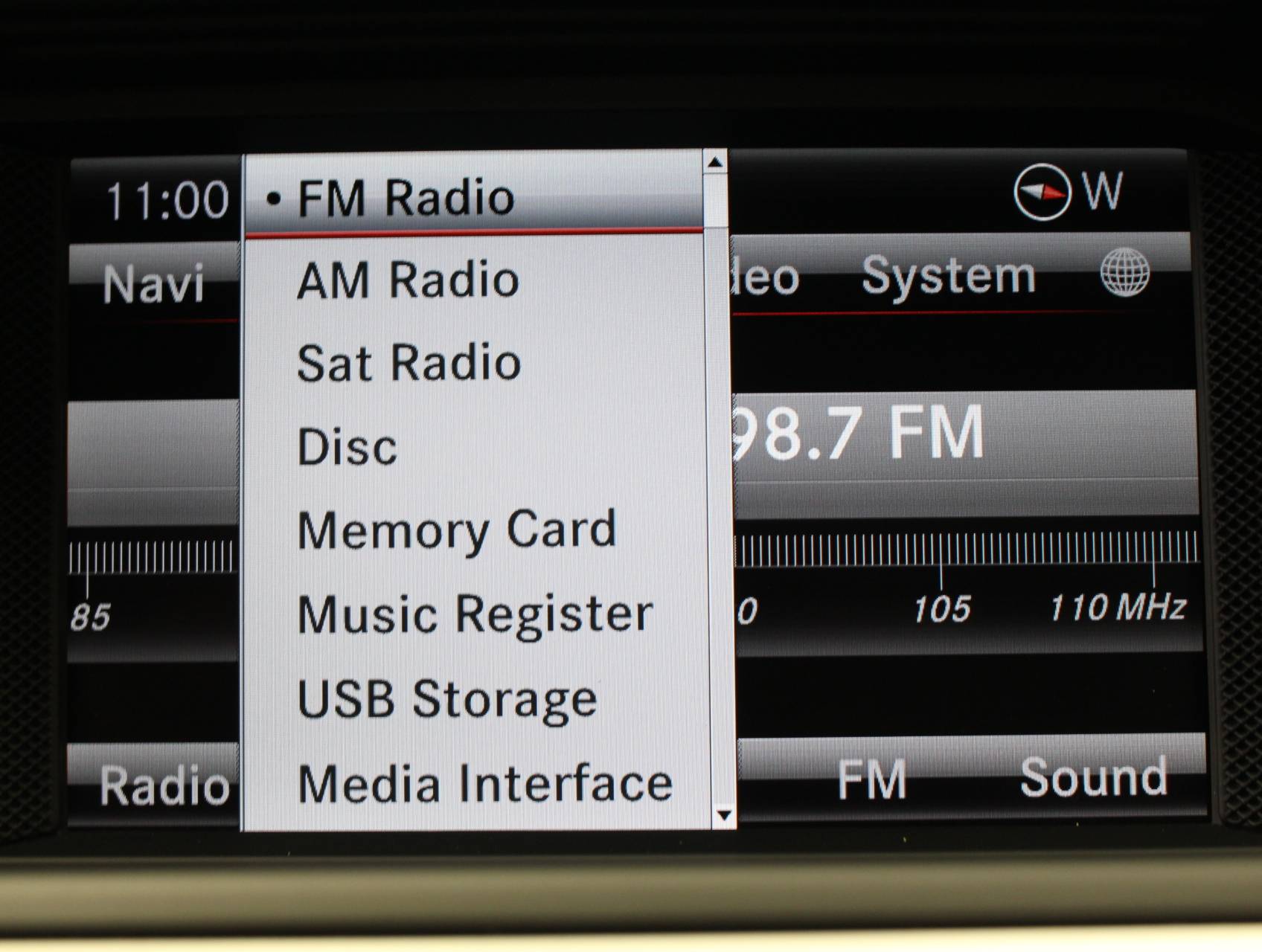Screen dimensions: 1262x952
Task: Select the FM Radio option
Action: point(406,198)
